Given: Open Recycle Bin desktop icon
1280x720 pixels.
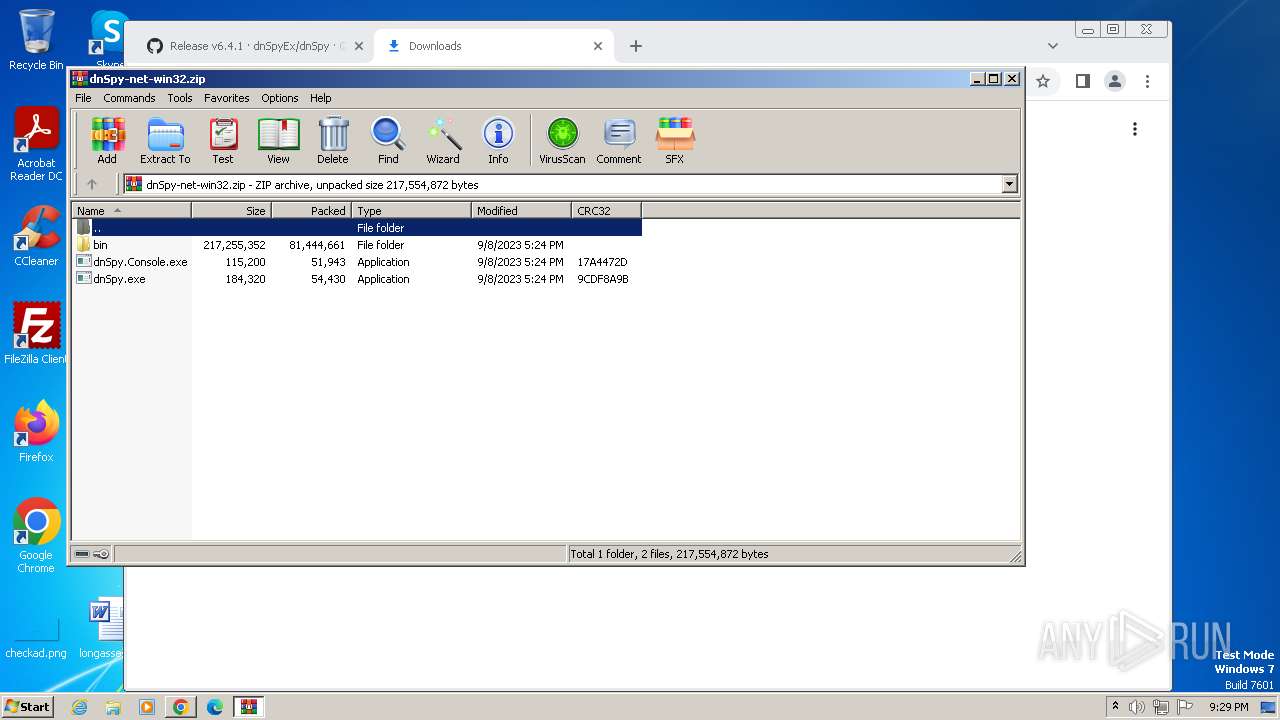Looking at the screenshot, I should pyautogui.click(x=36, y=40).
